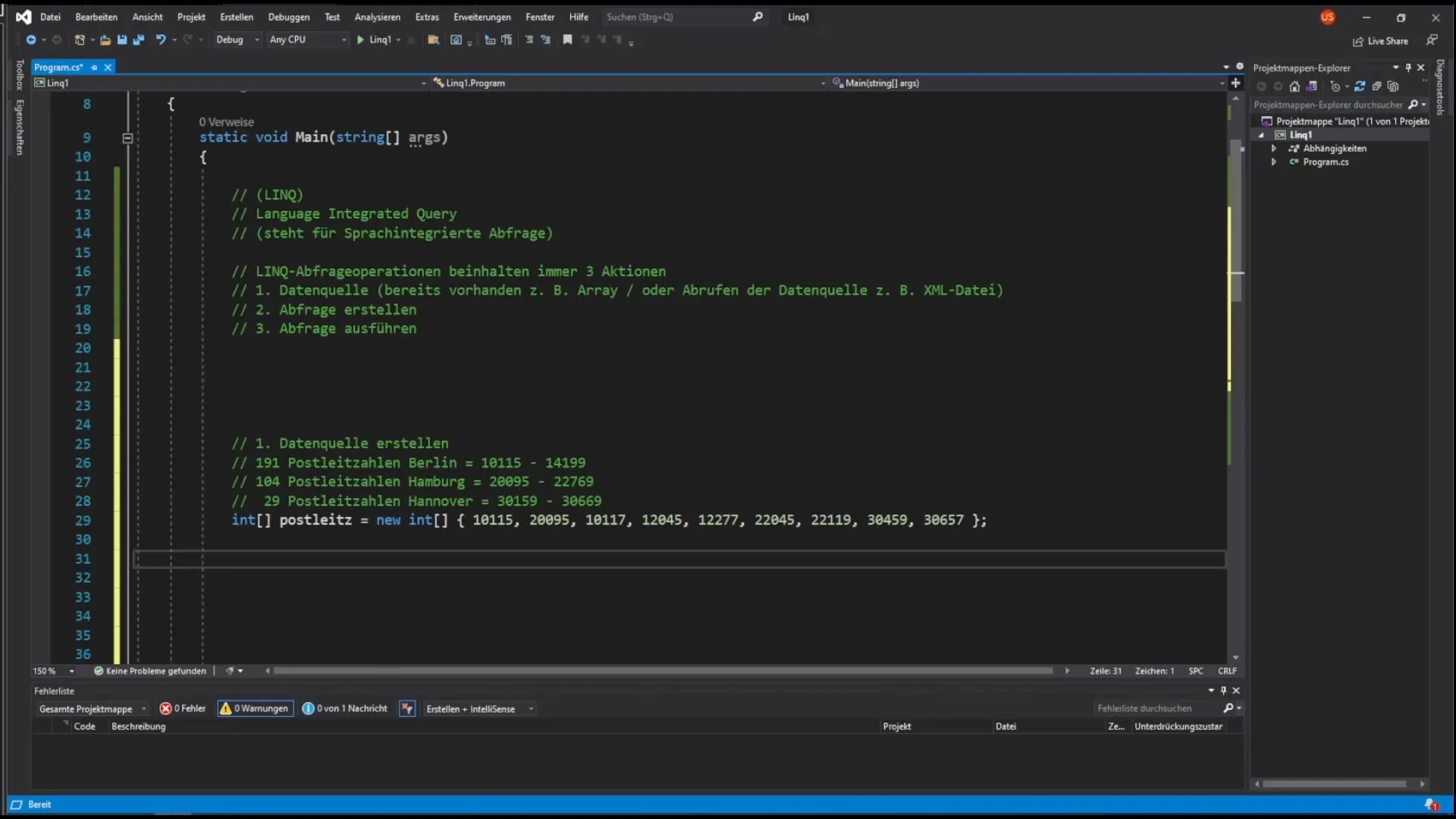The width and height of the screenshot is (1456, 819).
Task: Click Collapse All icon in Projektmappen-Explorer
Action: (1376, 86)
